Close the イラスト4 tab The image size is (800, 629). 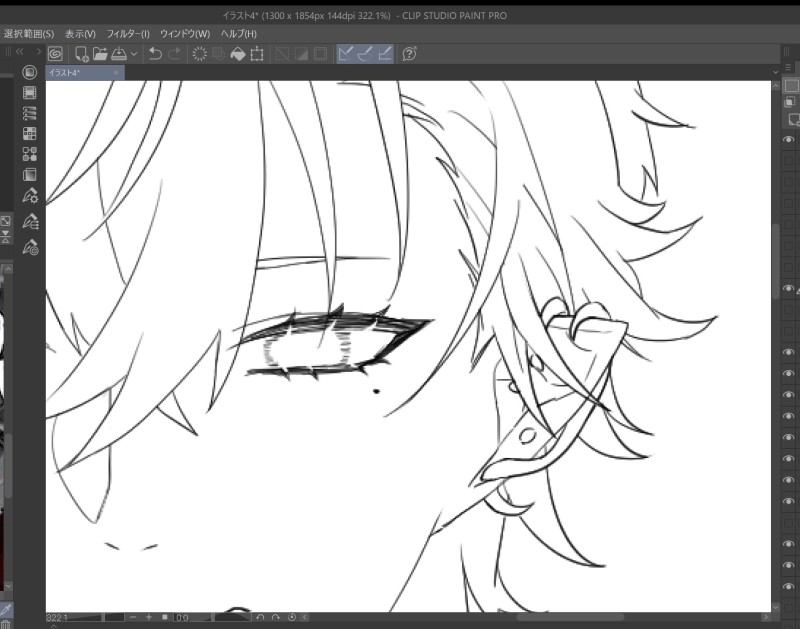(x=116, y=73)
